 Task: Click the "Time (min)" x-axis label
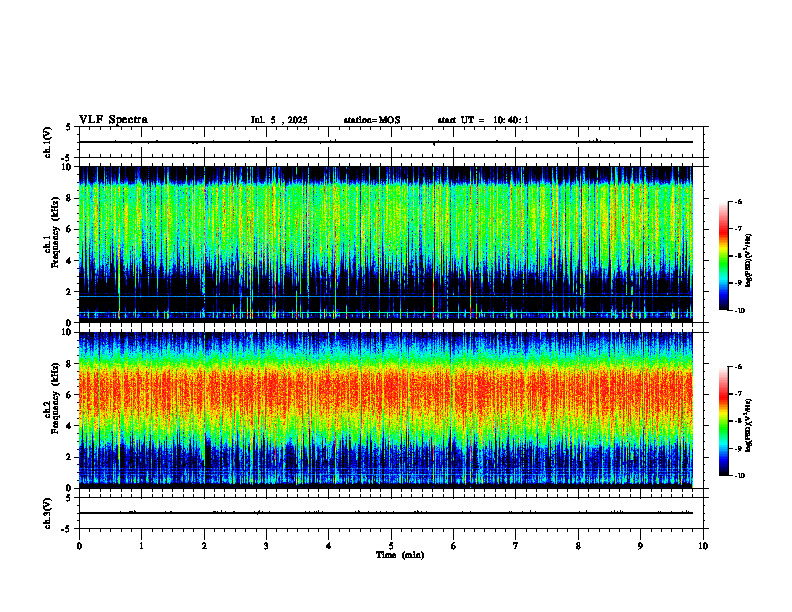click(x=400, y=555)
